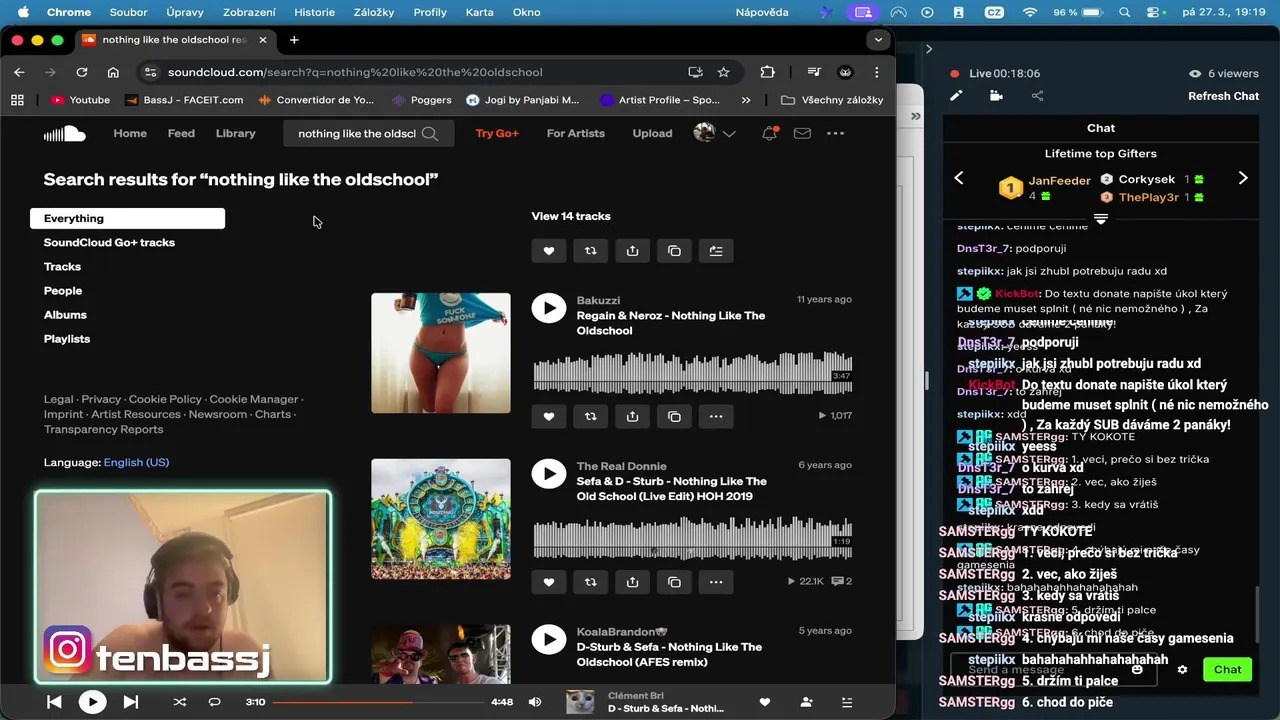Play the current track in the bottom player
This screenshot has height=720, width=1280.
[x=92, y=702]
